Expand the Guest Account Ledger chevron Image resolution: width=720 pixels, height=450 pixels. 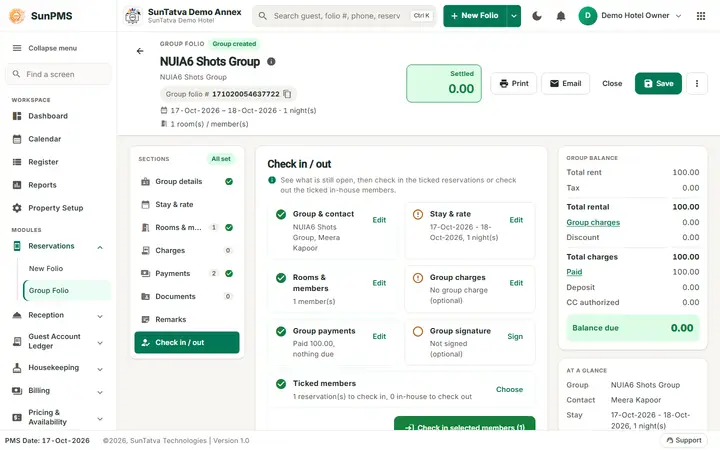pos(100,343)
